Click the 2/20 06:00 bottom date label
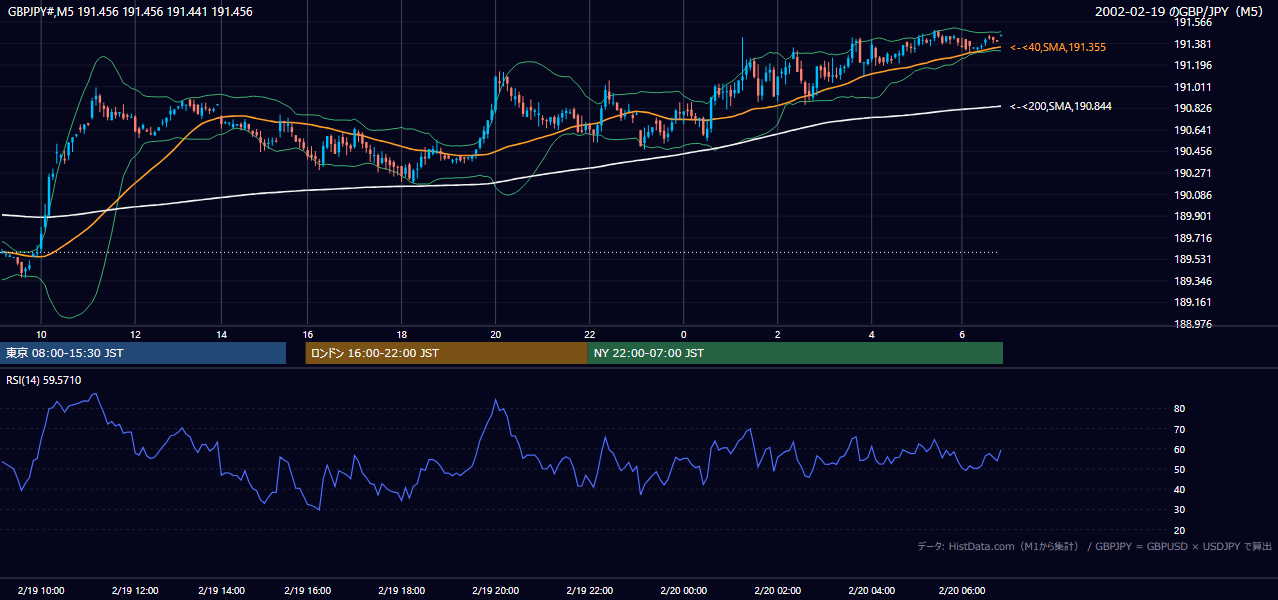This screenshot has height=600, width=1278. pyautogui.click(x=962, y=590)
